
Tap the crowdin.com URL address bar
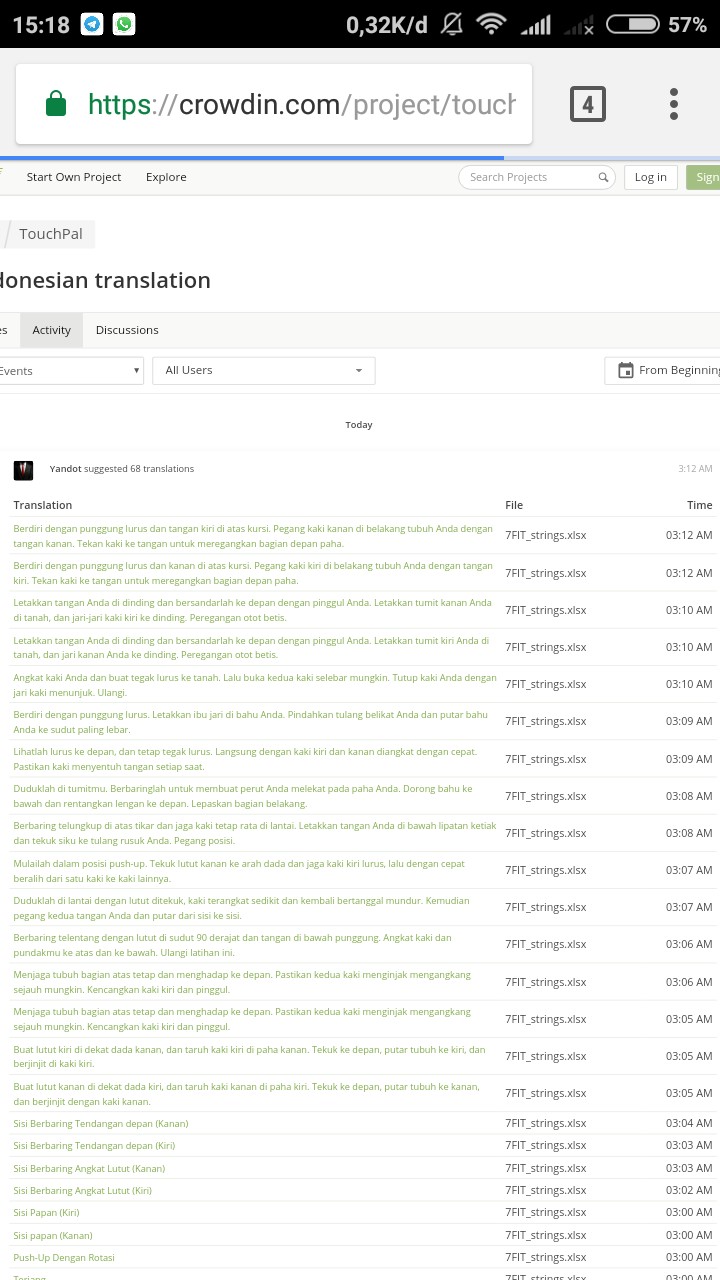[274, 104]
